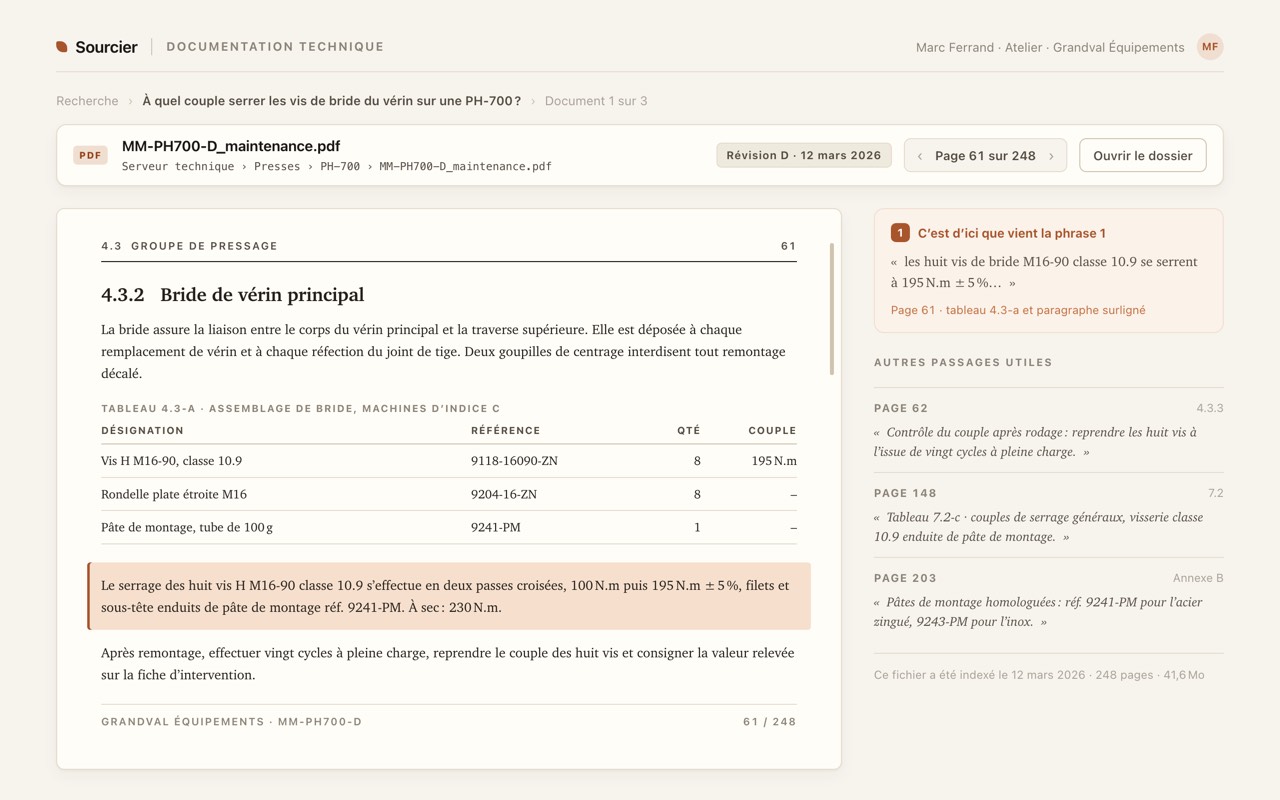The image size is (1280, 800).
Task: Click the 7.2 section tag
Action: [1215, 493]
